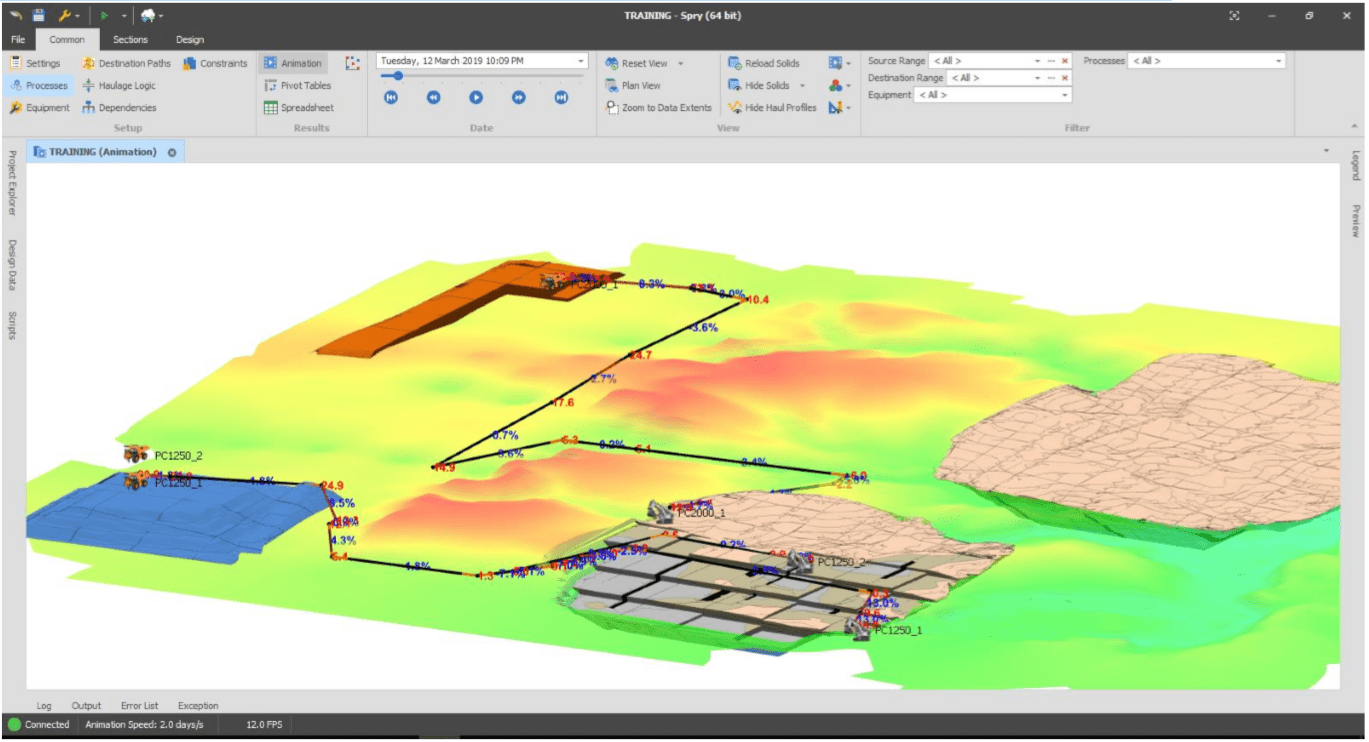Reload Solids in the view
Viewport: 1369px width, 742px height.
[764, 63]
